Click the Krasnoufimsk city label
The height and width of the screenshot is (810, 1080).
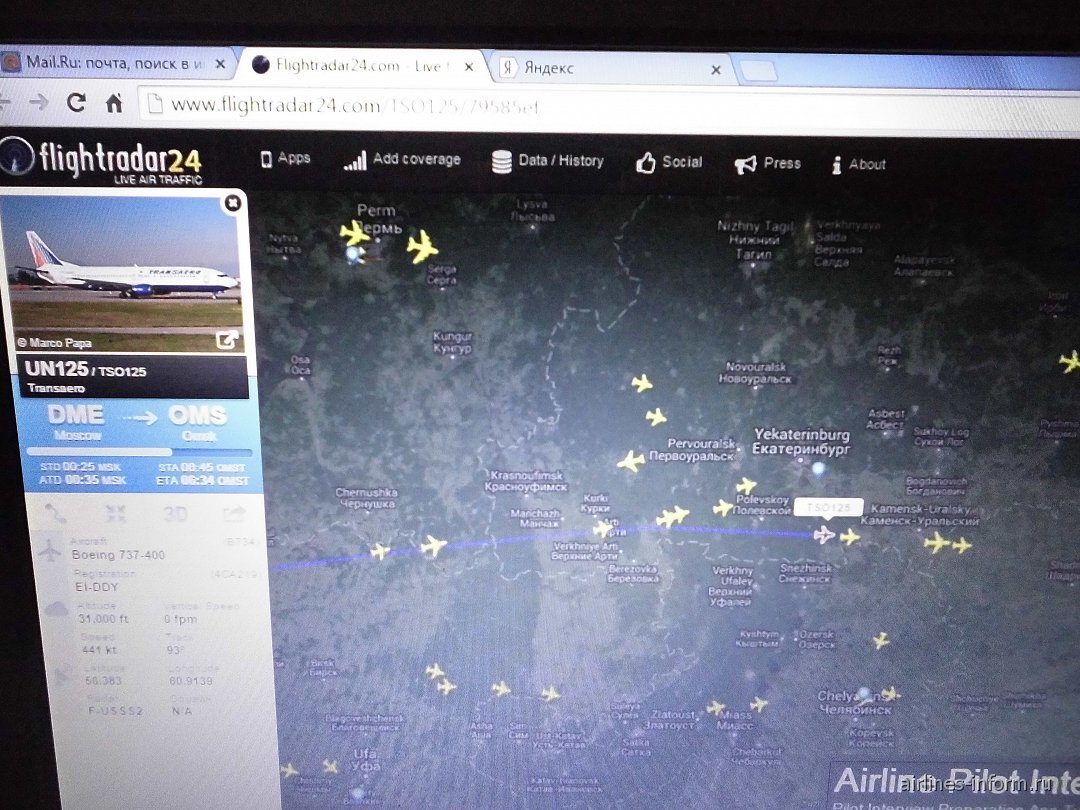pos(526,481)
